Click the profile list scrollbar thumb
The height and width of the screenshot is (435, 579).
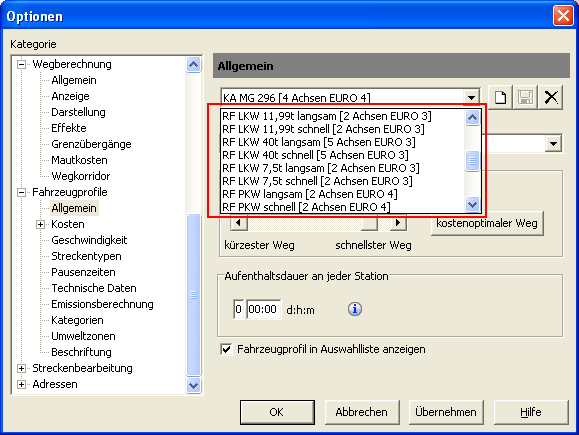click(x=472, y=161)
